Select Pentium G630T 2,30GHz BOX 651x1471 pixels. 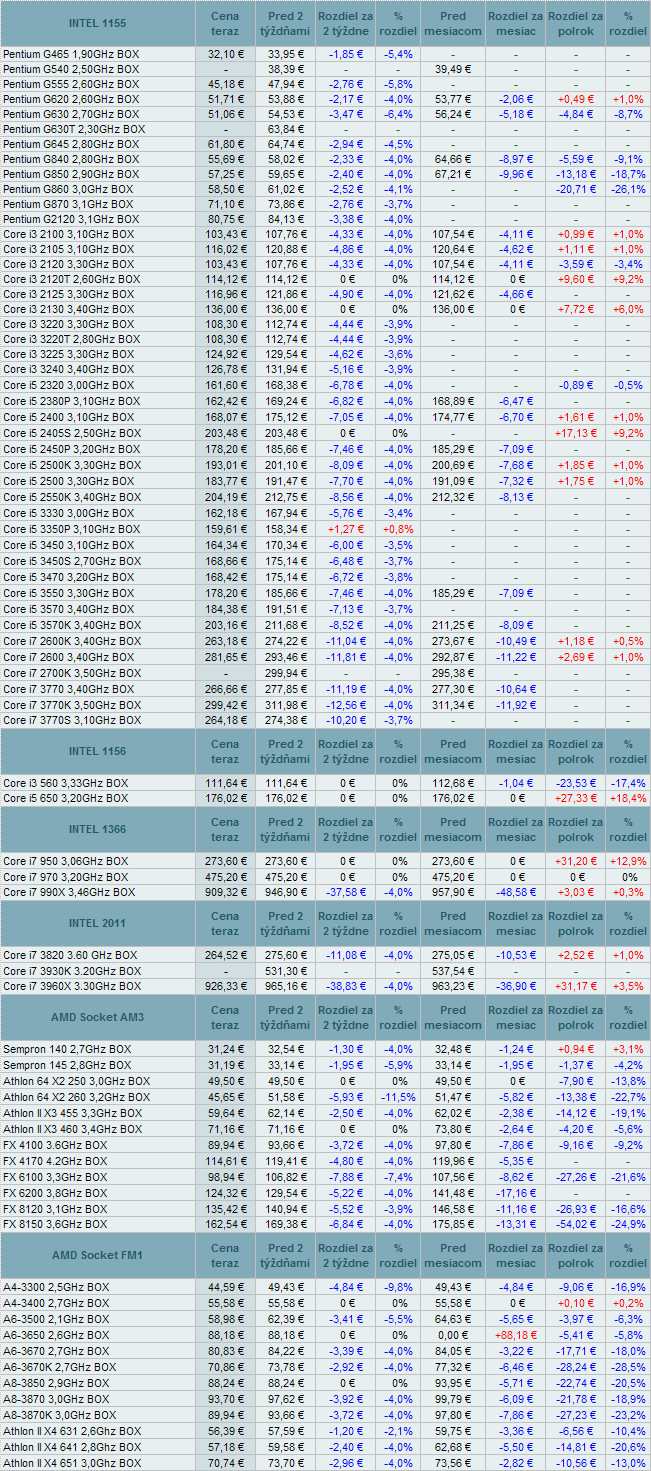(x=74, y=130)
